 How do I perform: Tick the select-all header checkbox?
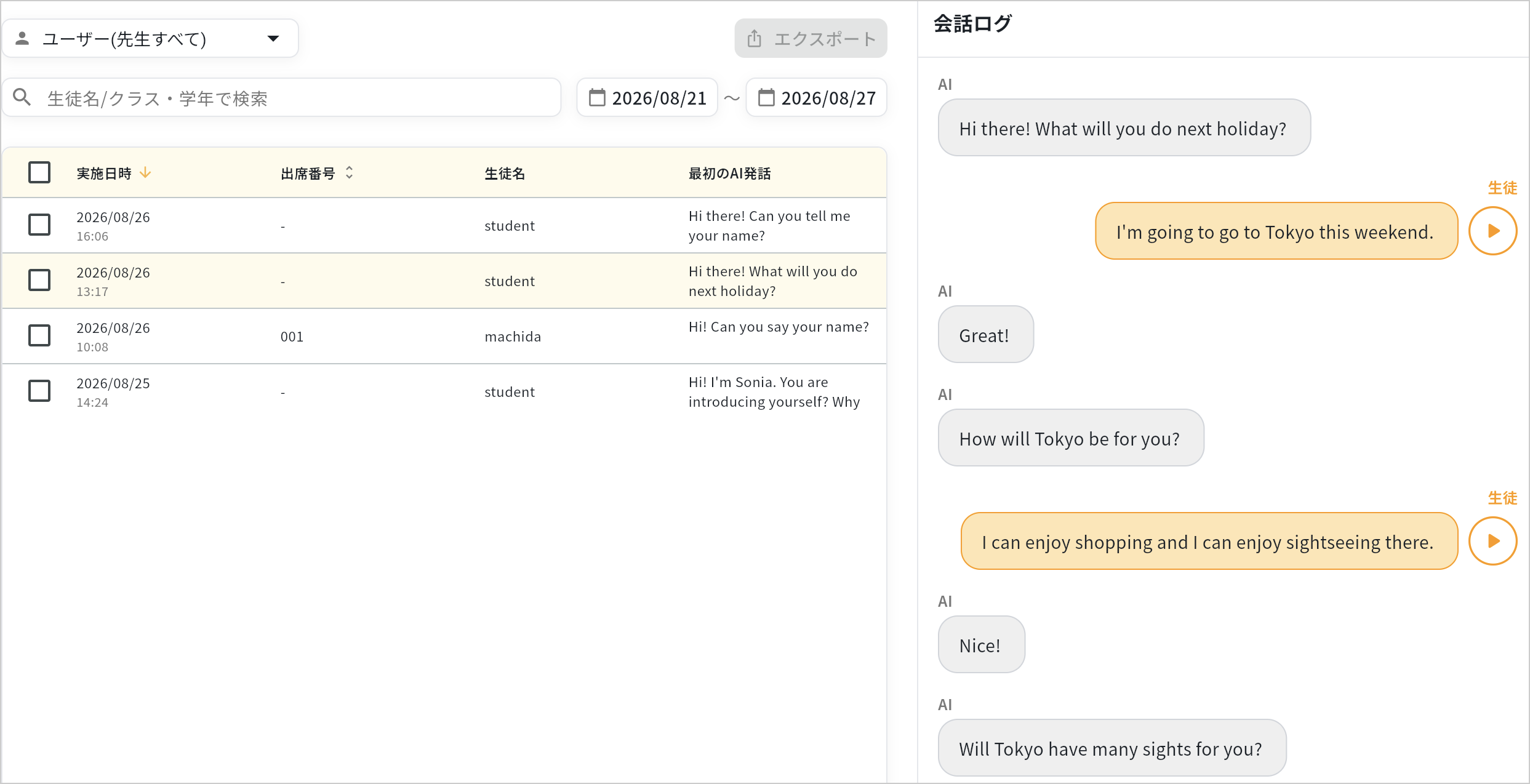coord(39,172)
